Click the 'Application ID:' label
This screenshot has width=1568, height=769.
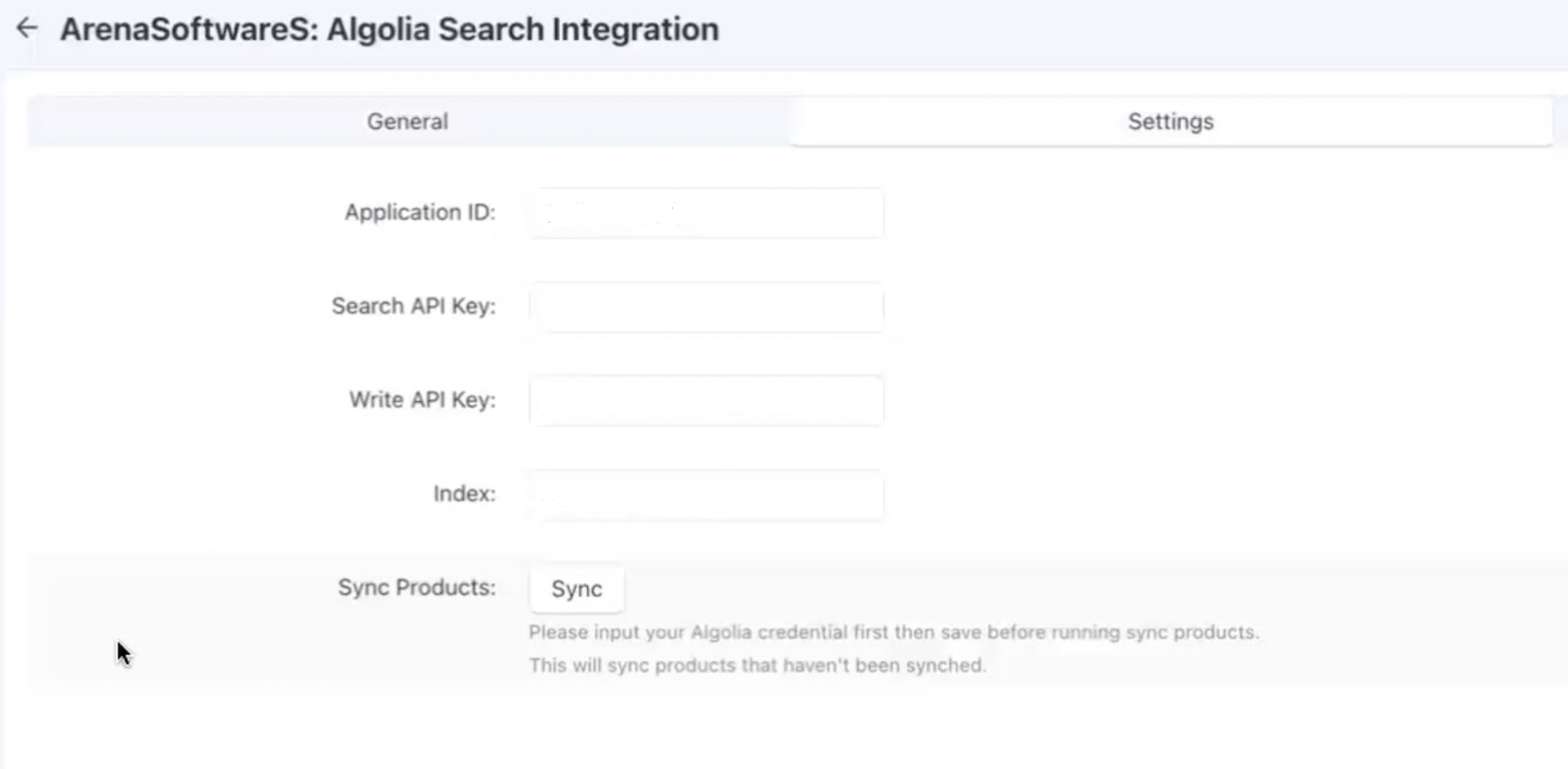(x=420, y=212)
